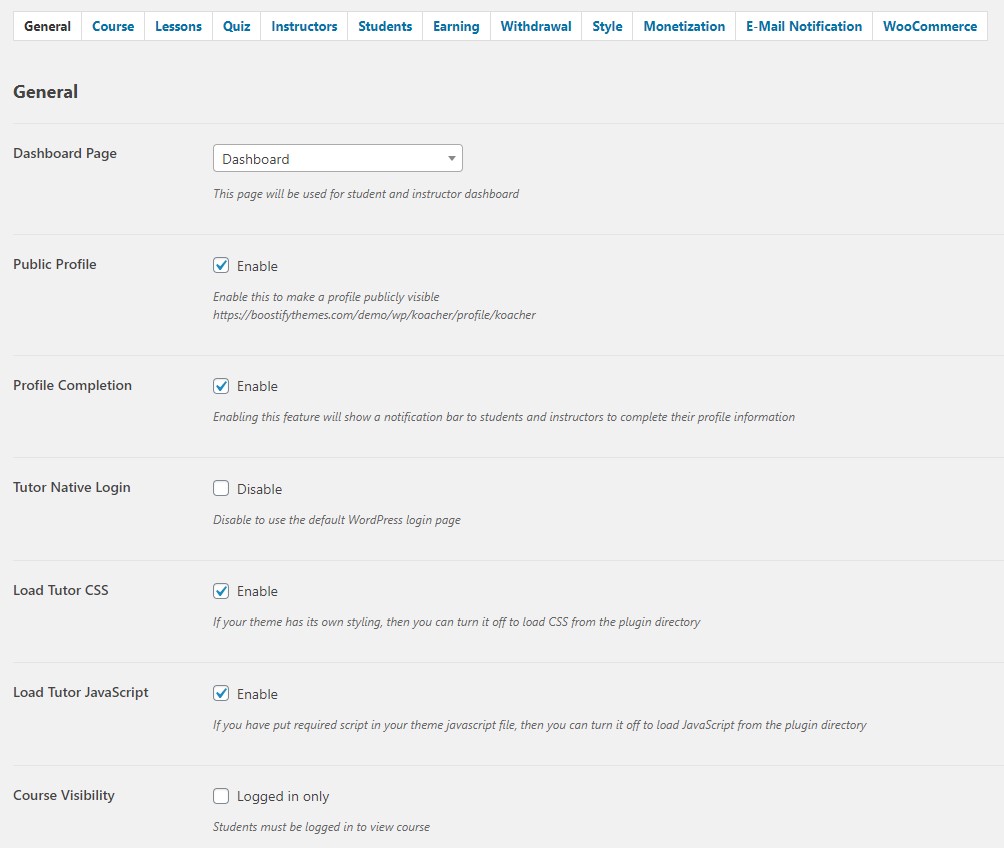Select the Instructors tab
The height and width of the screenshot is (848, 1004).
point(304,26)
